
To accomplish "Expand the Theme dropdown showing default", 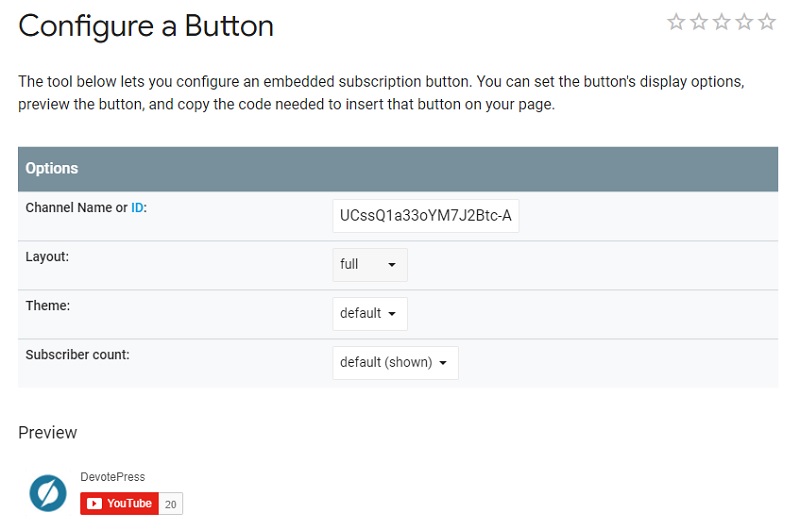I will click(370, 314).
